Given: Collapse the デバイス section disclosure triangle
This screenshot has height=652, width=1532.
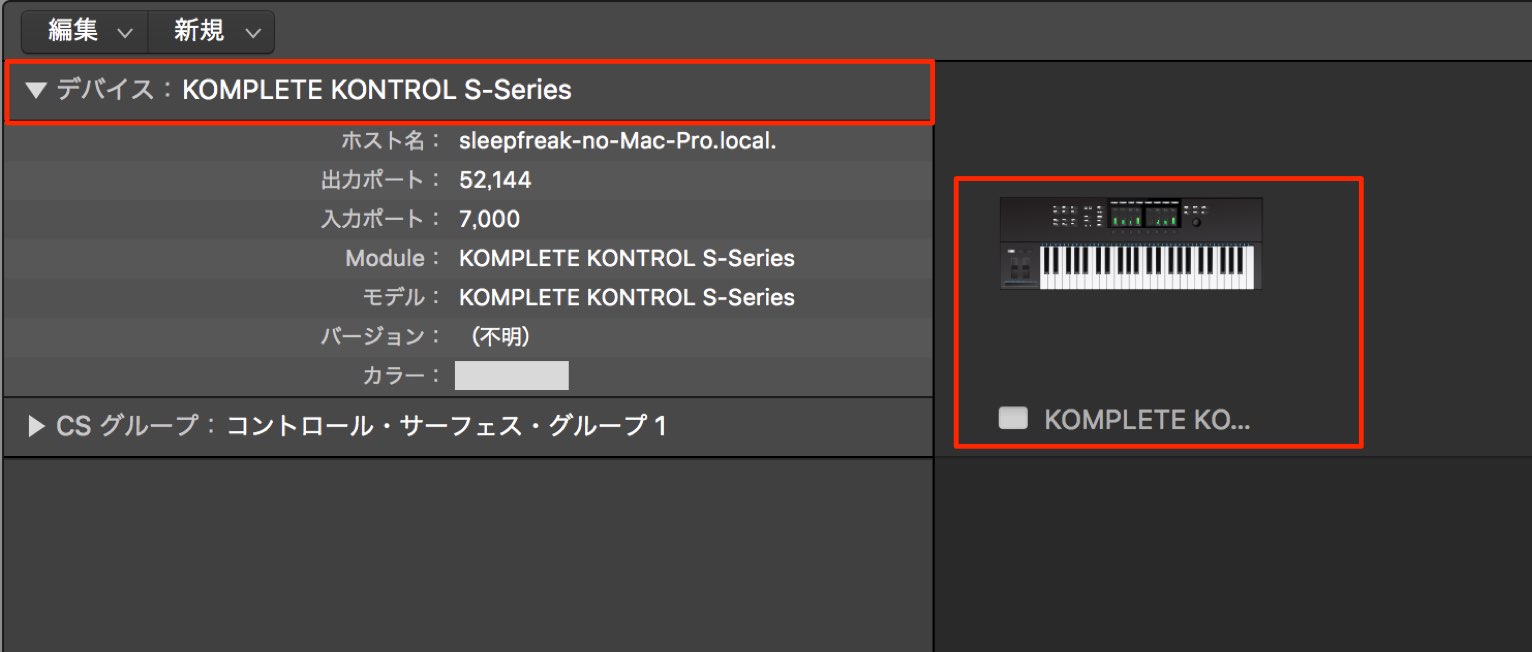Looking at the screenshot, I should (x=37, y=90).
